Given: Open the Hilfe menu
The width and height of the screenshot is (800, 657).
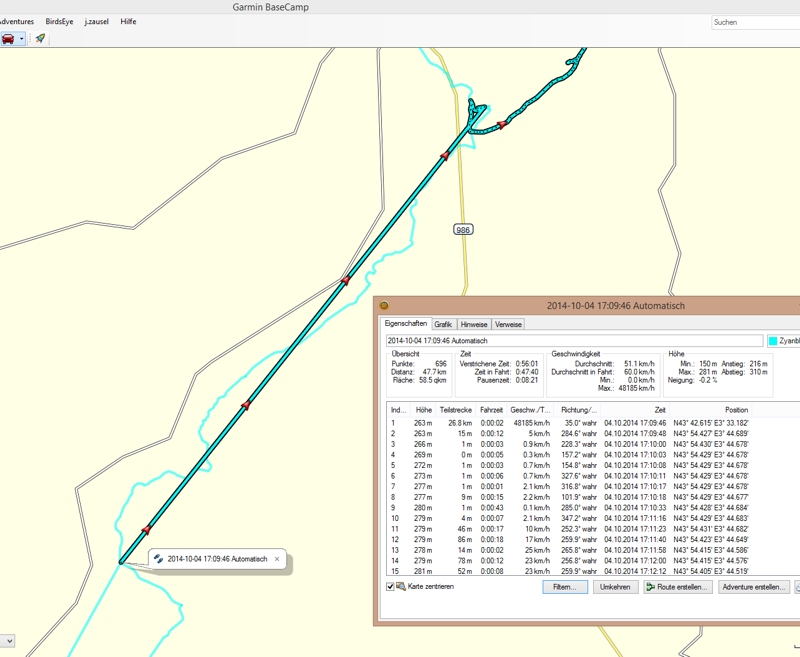Looking at the screenshot, I should 128,21.
